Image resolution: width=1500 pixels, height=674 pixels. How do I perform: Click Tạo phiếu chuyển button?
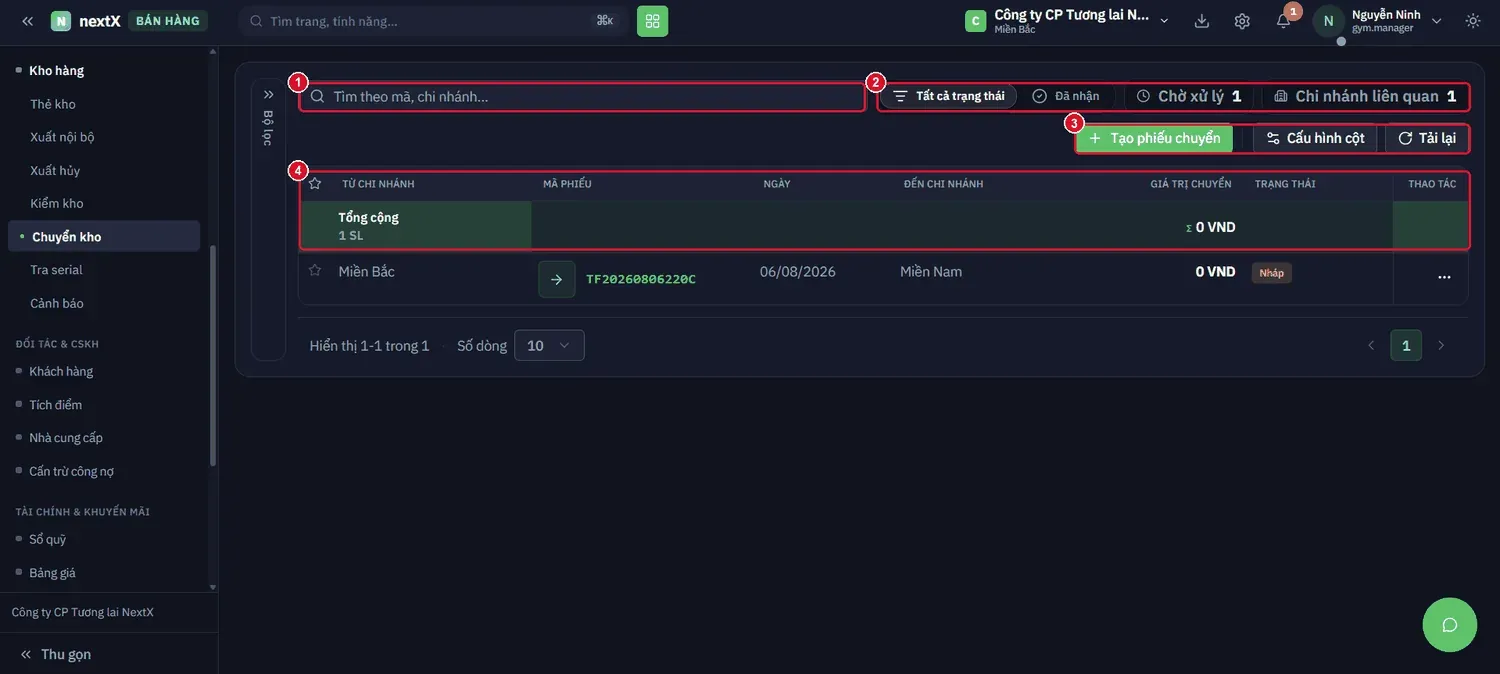pyautogui.click(x=1155, y=138)
